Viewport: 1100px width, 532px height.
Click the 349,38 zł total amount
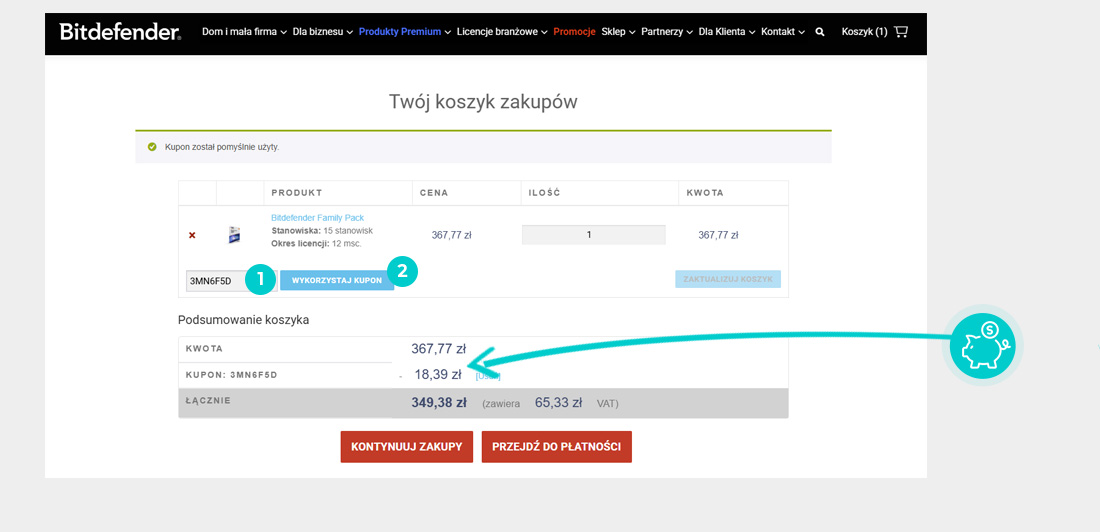[x=439, y=403]
